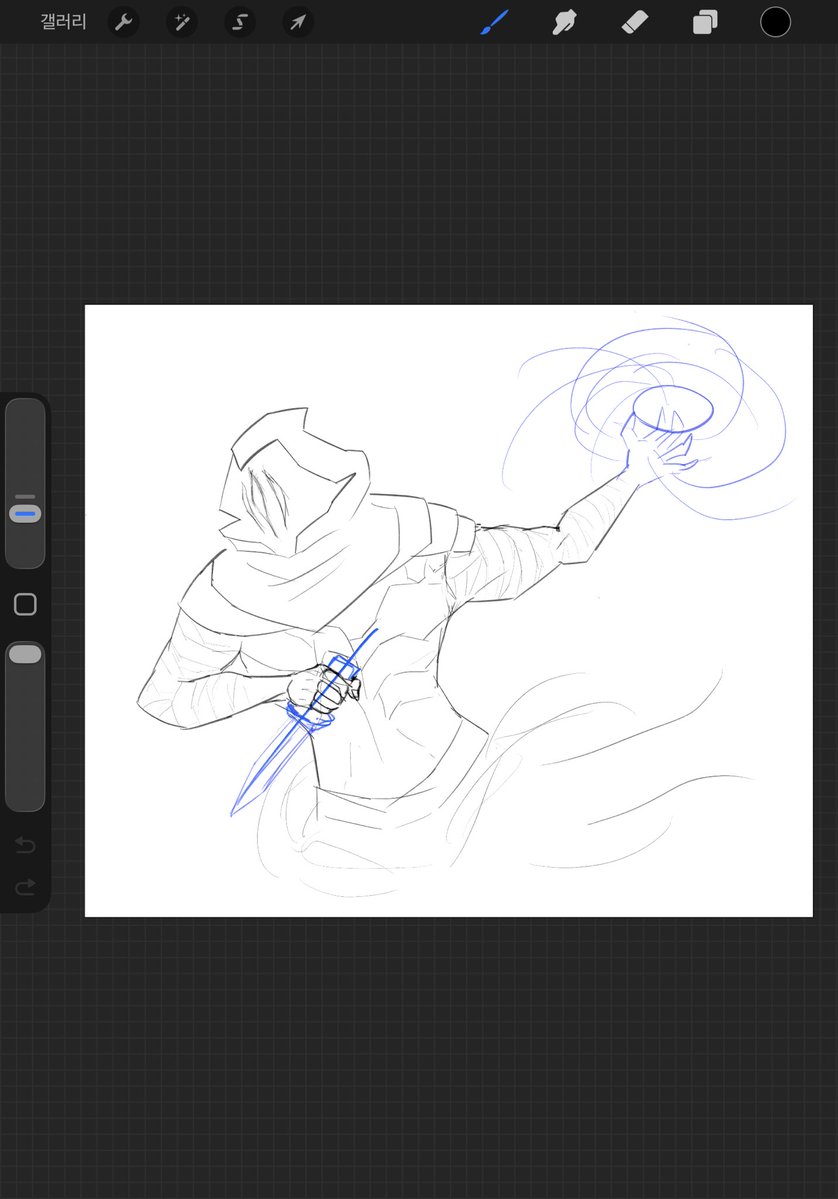This screenshot has height=1199, width=838.
Task: Select the Smudge tool
Action: pyautogui.click(x=564, y=22)
